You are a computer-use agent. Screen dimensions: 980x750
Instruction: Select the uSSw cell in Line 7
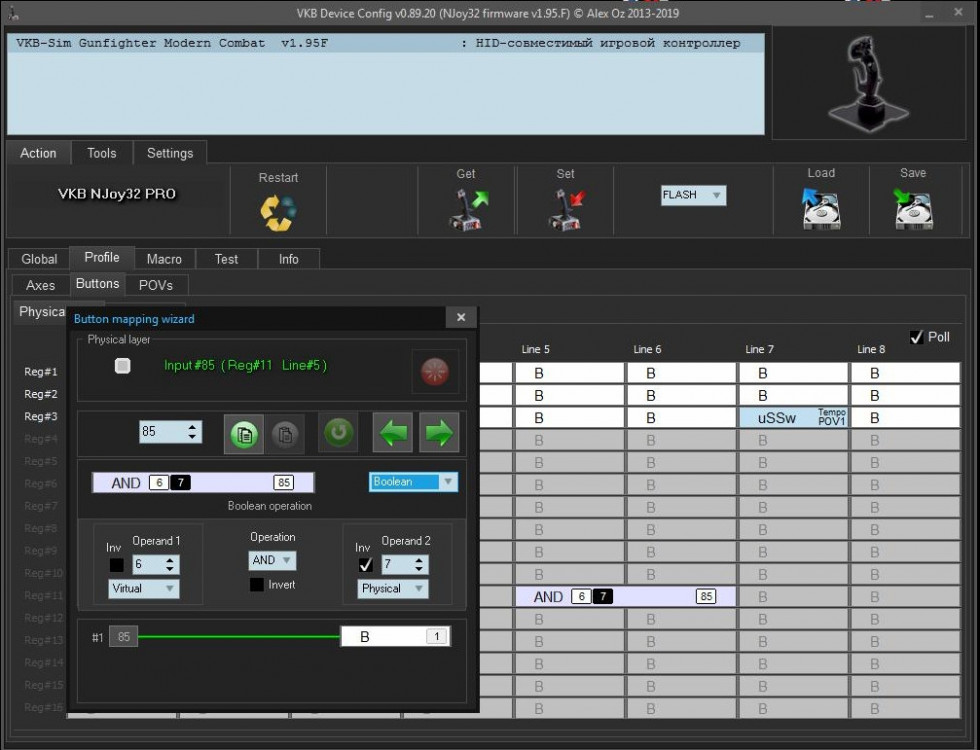pyautogui.click(x=792, y=418)
